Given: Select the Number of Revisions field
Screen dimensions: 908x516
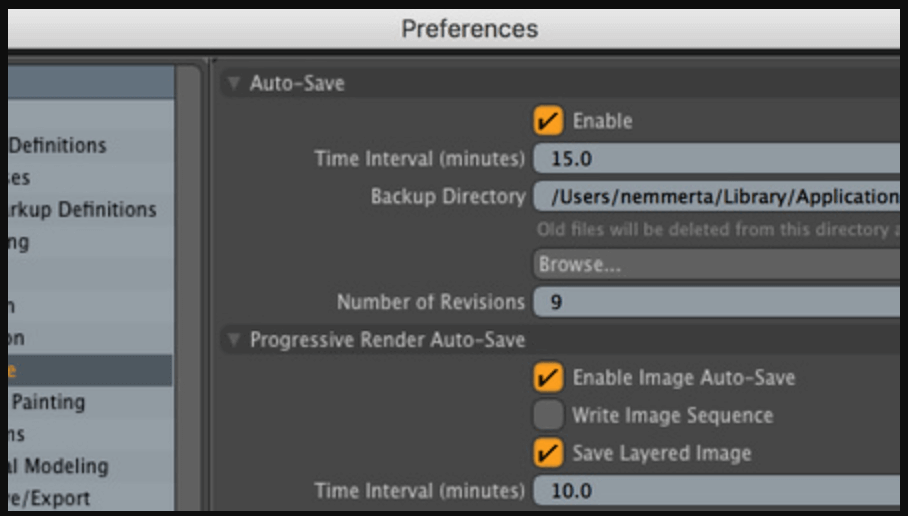Looking at the screenshot, I should pyautogui.click(x=715, y=302).
